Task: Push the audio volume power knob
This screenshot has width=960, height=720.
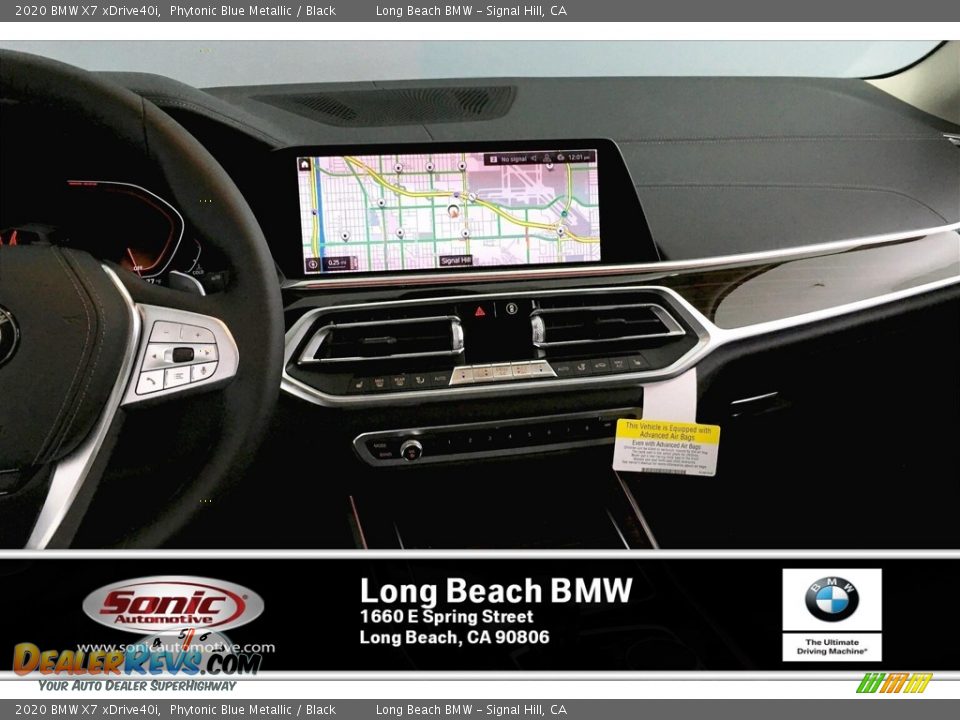Action: pyautogui.click(x=411, y=450)
